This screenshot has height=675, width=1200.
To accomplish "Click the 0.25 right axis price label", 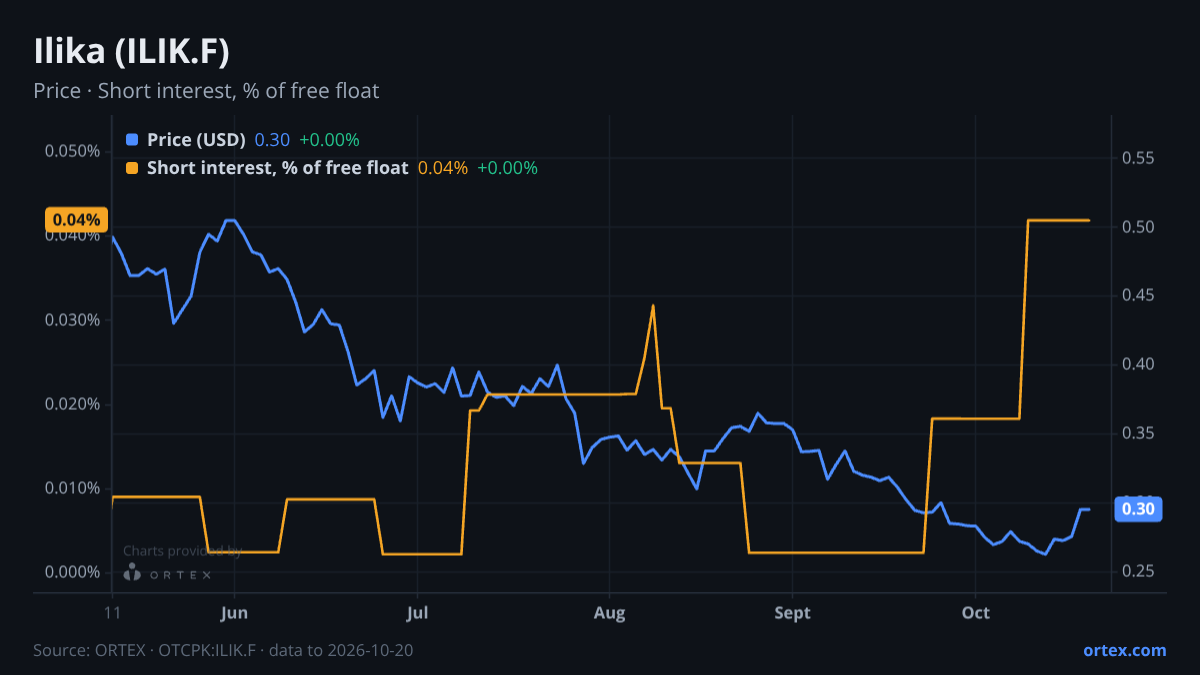I will [x=1138, y=571].
